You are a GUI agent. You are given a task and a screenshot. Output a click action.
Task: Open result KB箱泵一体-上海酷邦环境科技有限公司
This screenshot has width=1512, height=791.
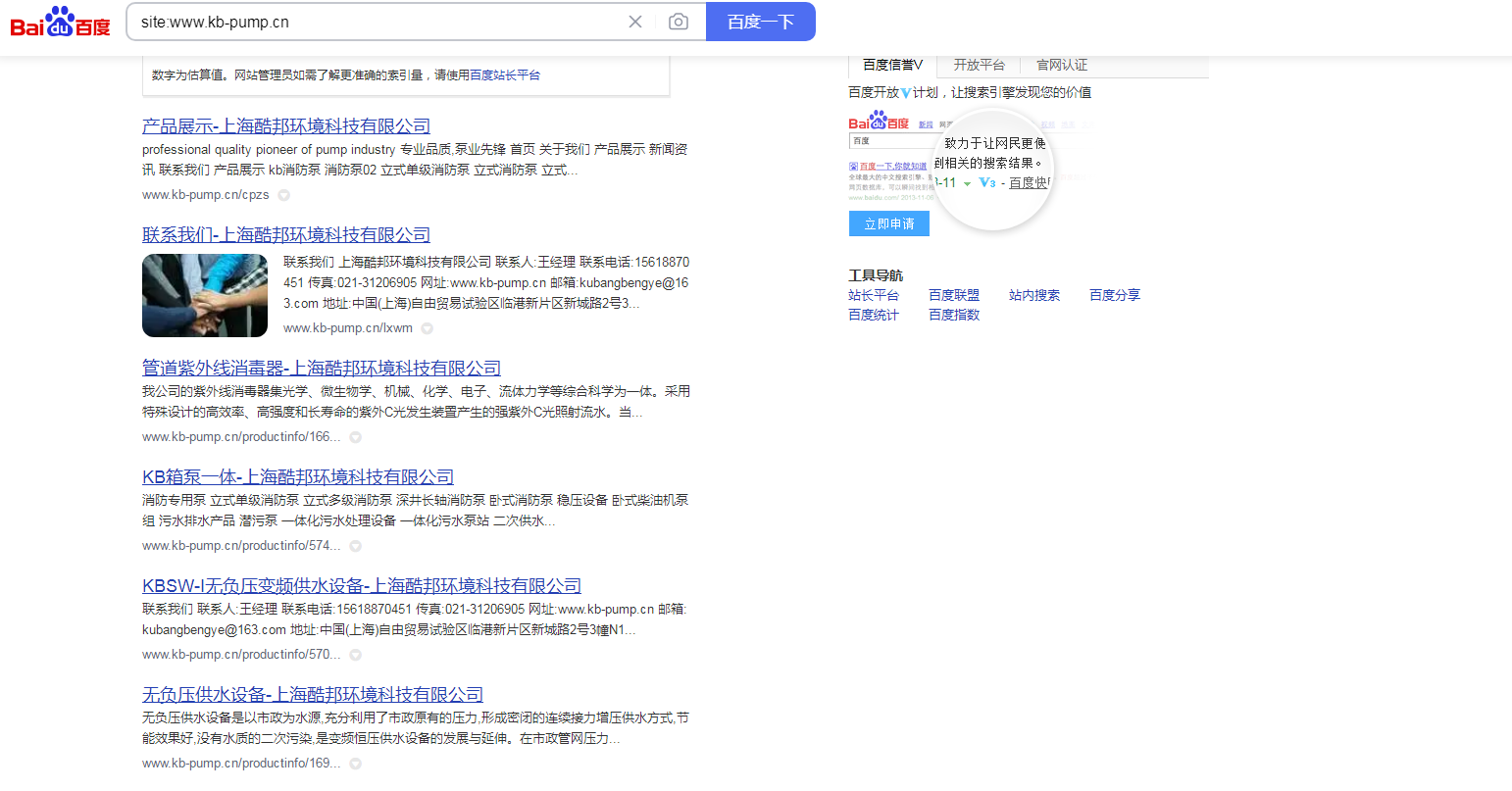coord(298,477)
